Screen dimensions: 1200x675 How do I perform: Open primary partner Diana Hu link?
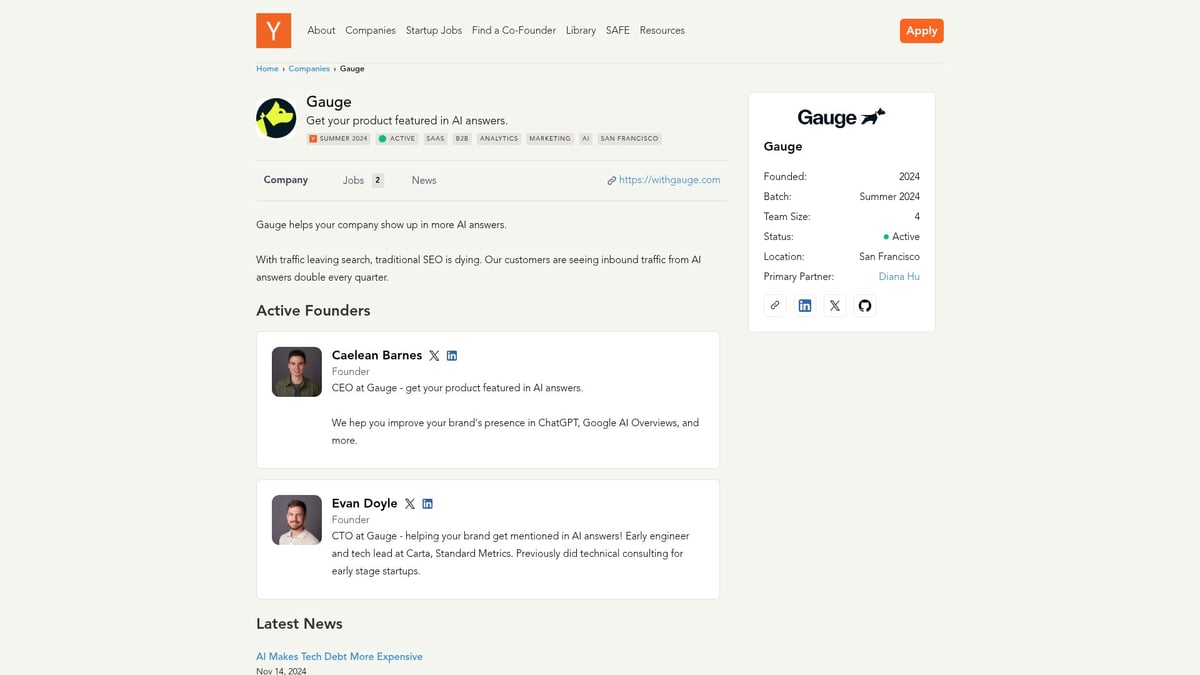[899, 277]
